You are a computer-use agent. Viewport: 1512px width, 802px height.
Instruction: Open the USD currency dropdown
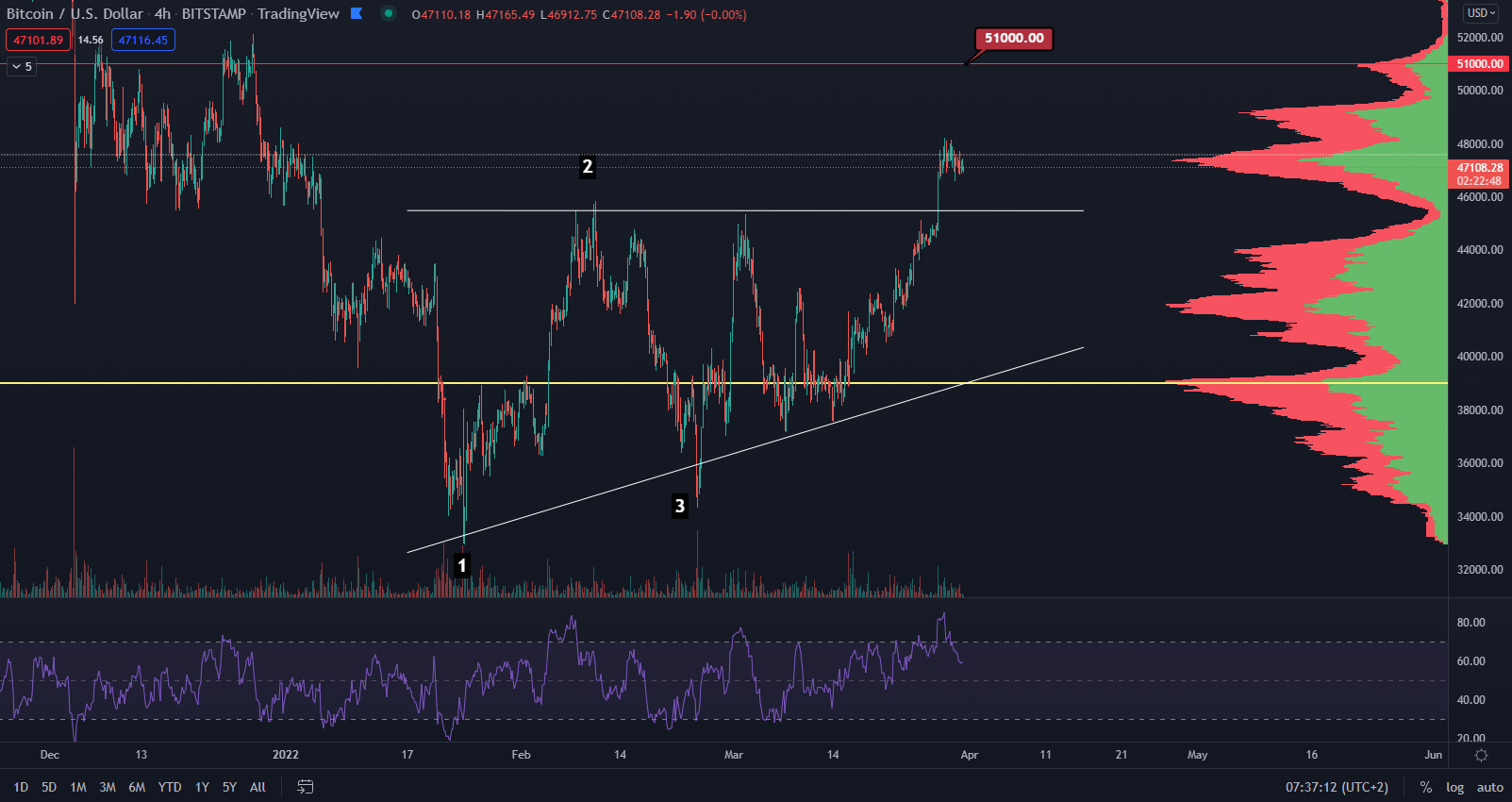tap(1480, 13)
